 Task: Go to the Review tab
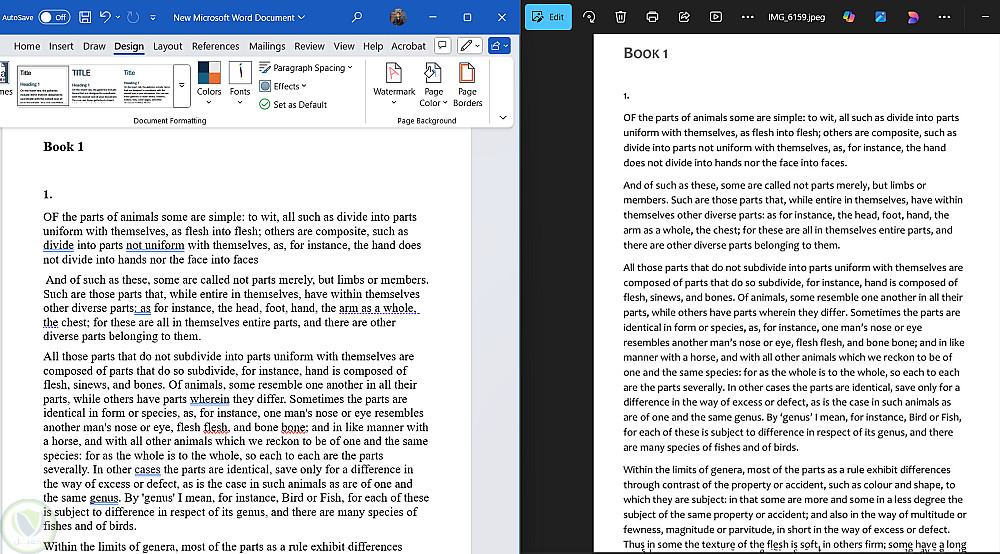coord(309,46)
